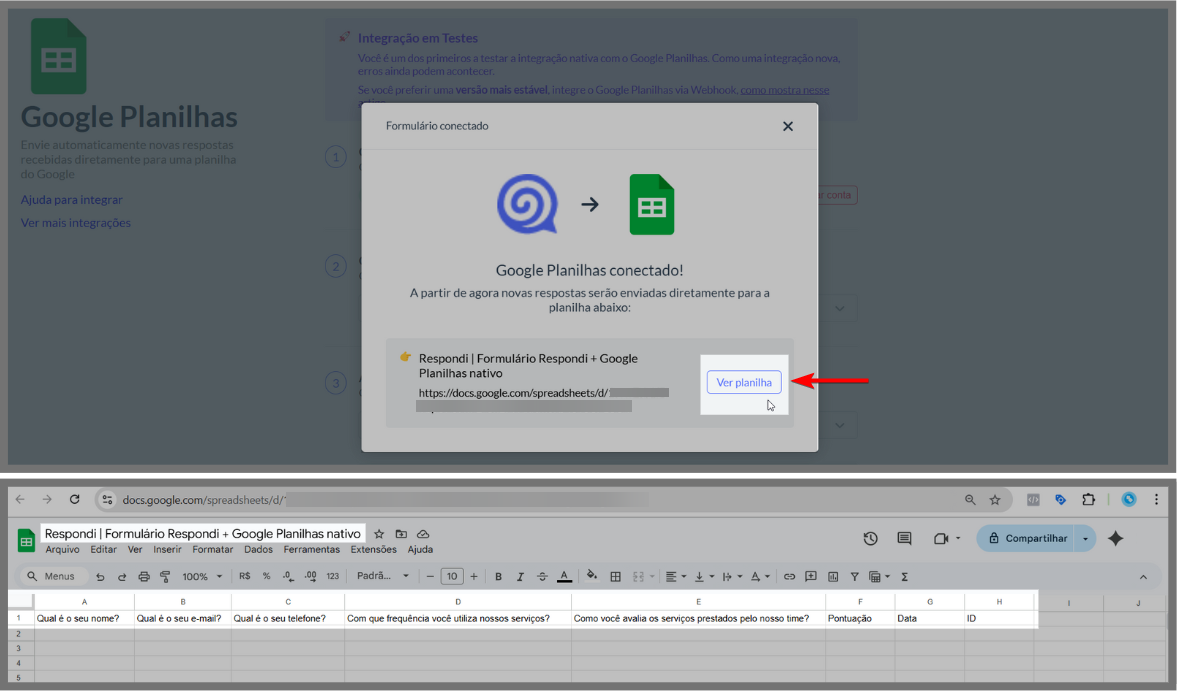Toggle italic formatting
Screen dimensions: 1177x691
520,576
